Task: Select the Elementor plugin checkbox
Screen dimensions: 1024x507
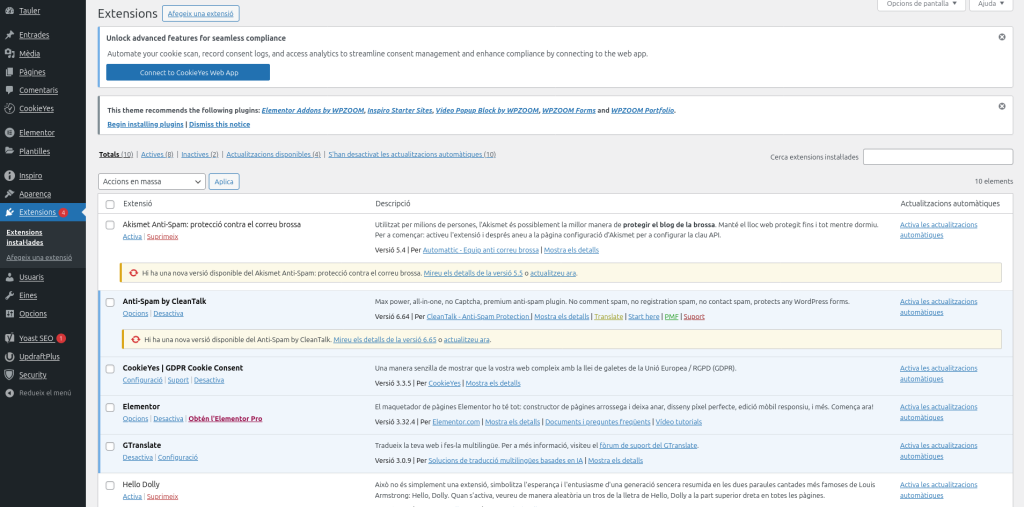Action: 110,407
